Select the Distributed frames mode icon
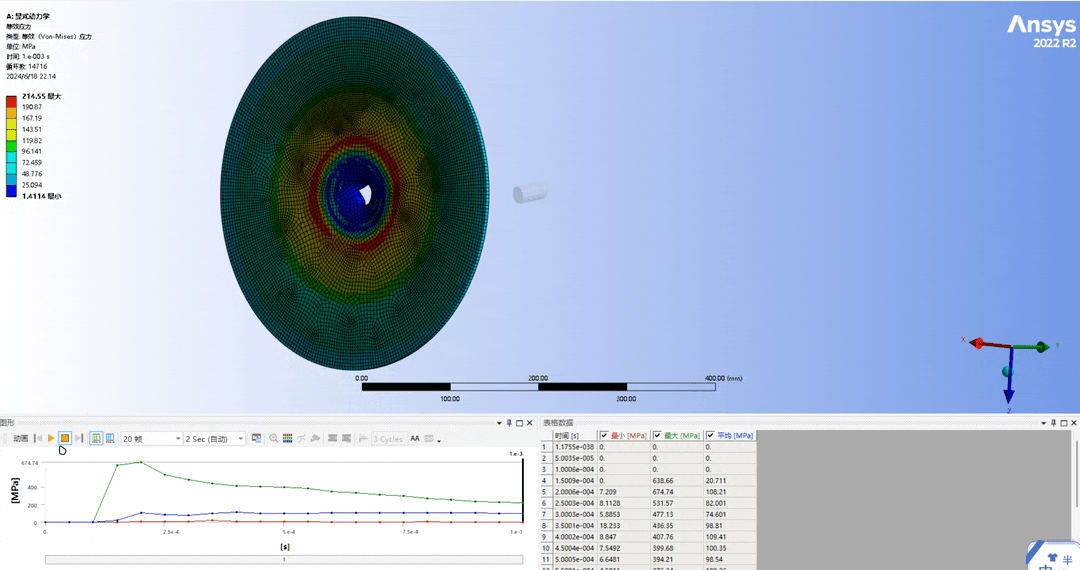 96,438
